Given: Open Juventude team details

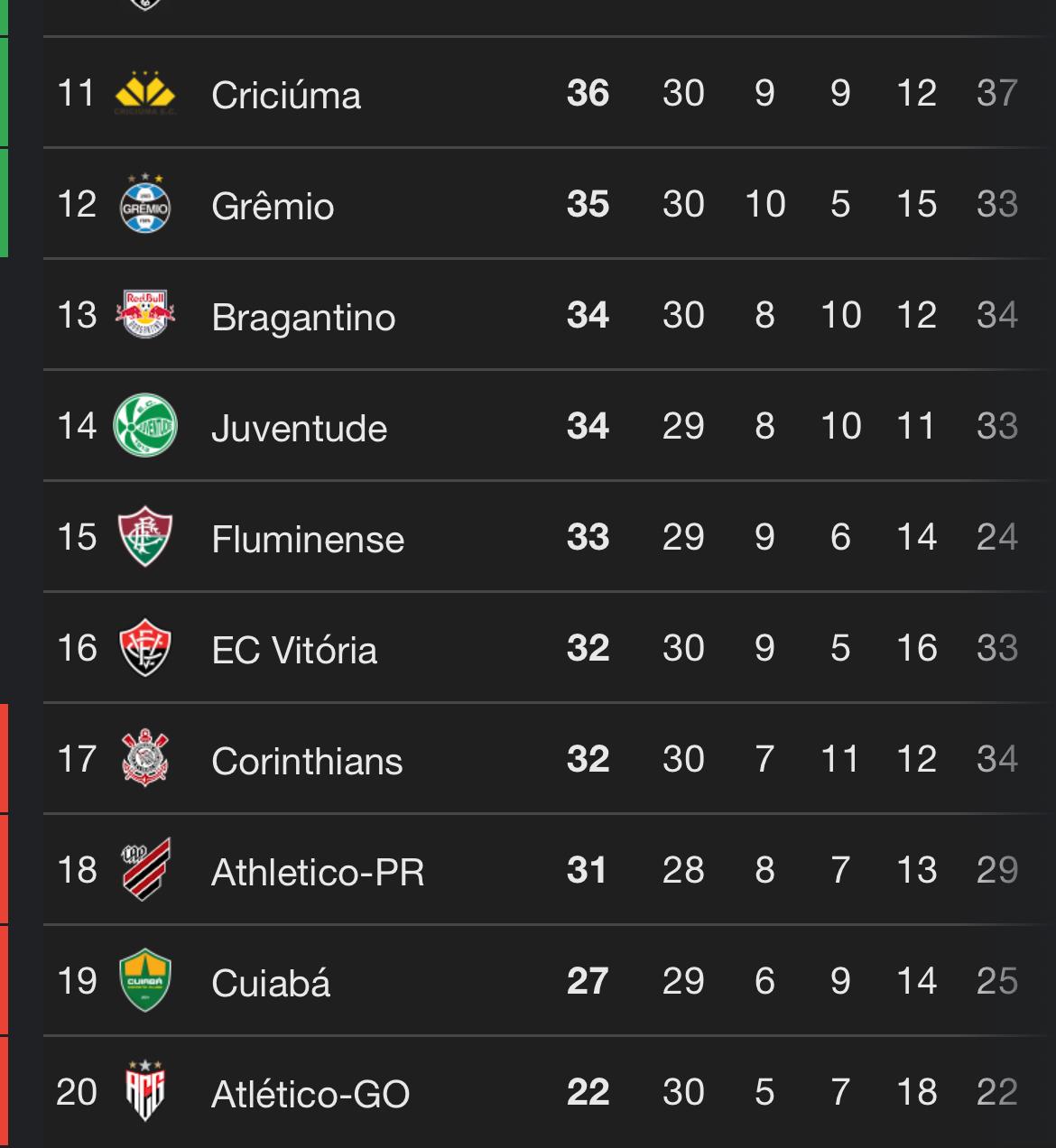Looking at the screenshot, I should [299, 428].
